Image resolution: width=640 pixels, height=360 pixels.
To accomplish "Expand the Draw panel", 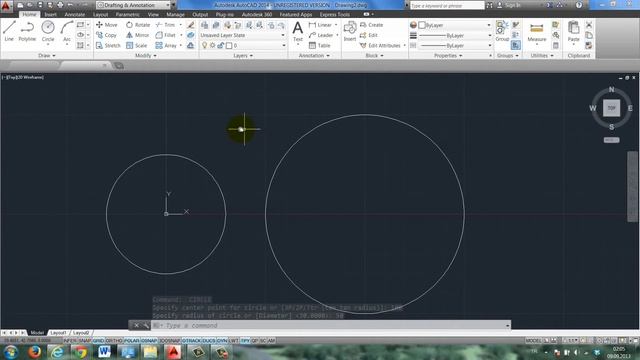I will (47, 56).
